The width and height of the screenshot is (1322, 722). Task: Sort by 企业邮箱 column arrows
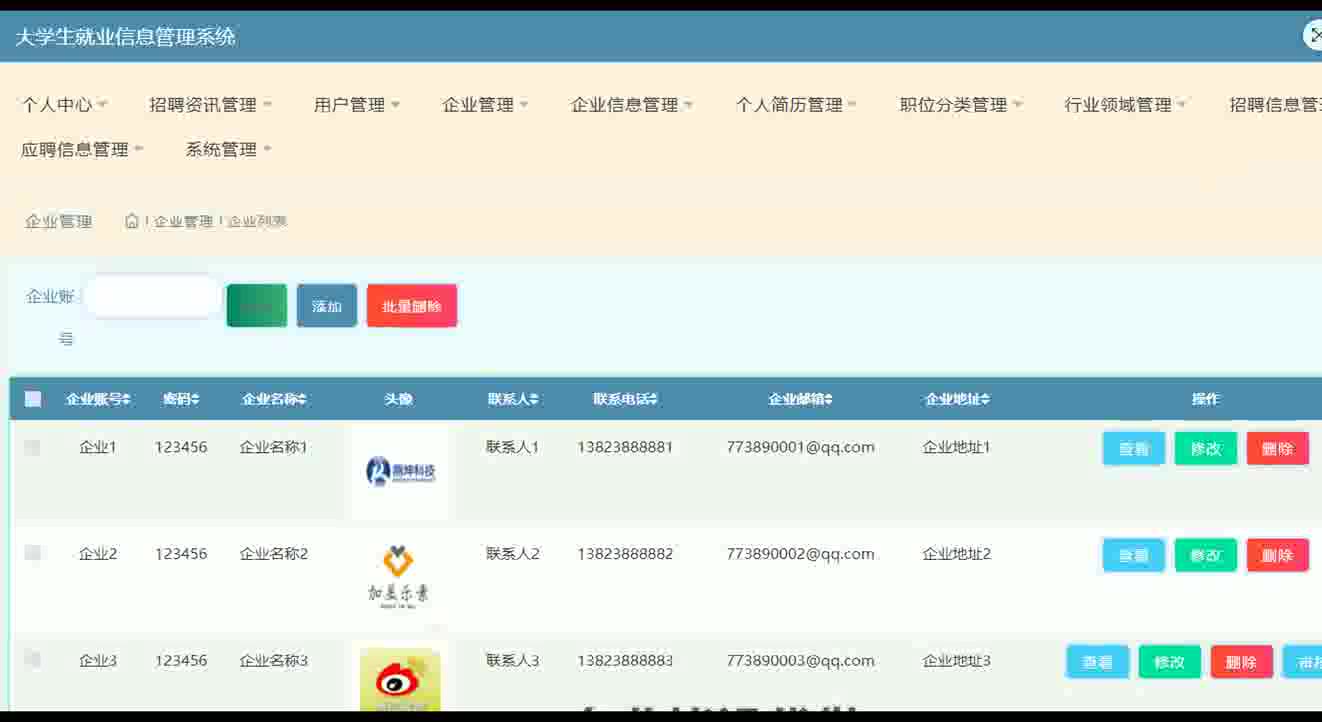click(828, 399)
